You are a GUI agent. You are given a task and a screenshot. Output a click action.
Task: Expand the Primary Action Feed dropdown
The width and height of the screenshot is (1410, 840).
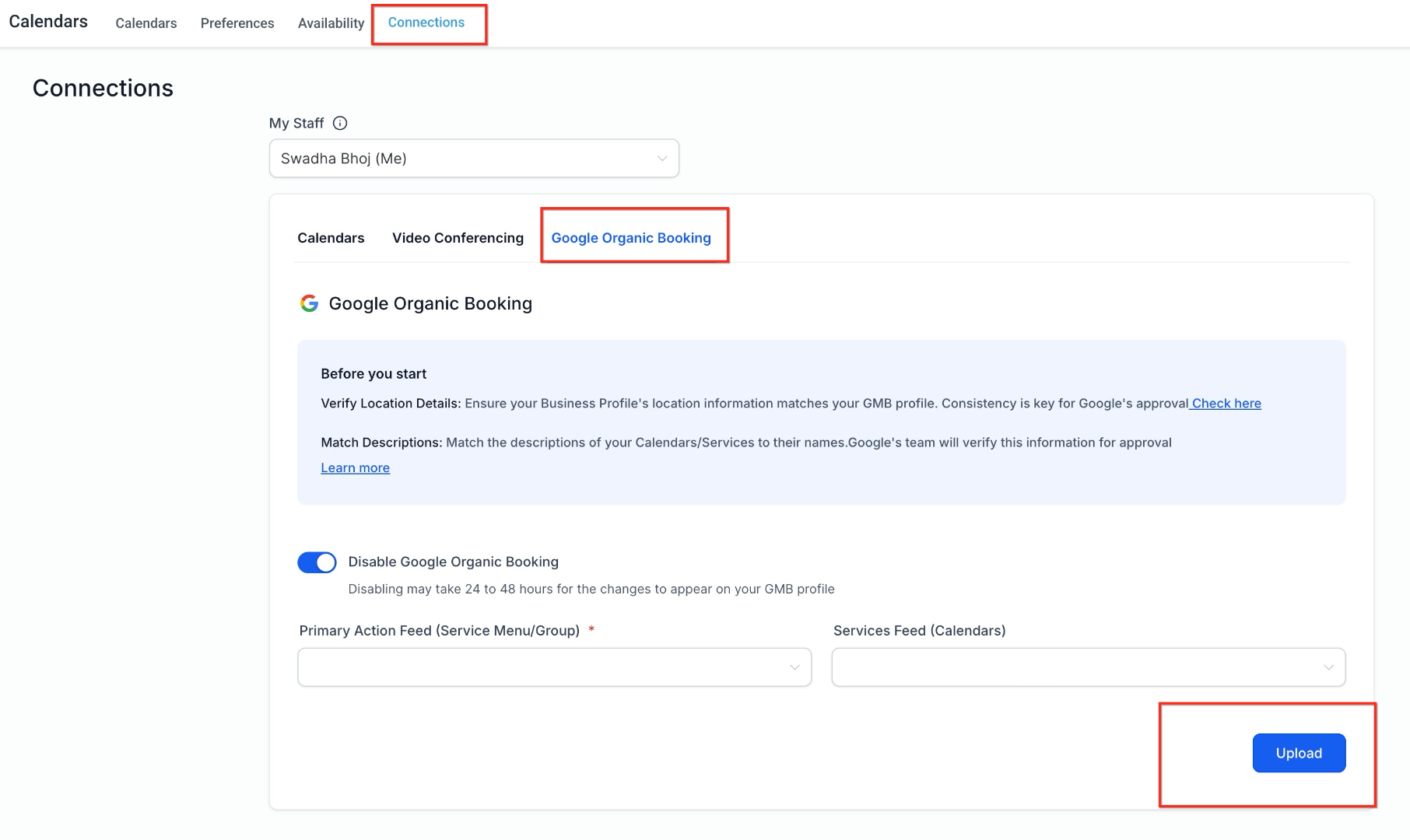[554, 667]
